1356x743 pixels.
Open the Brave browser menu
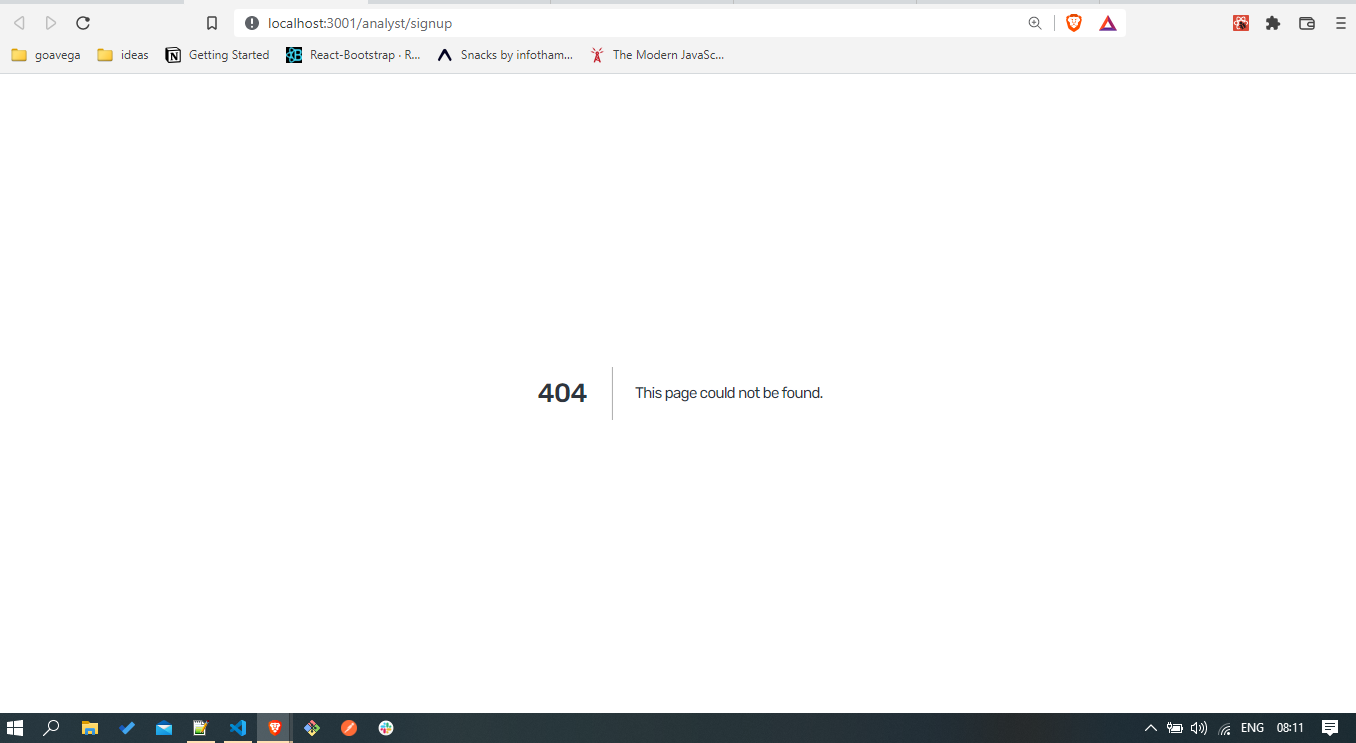coord(1340,22)
